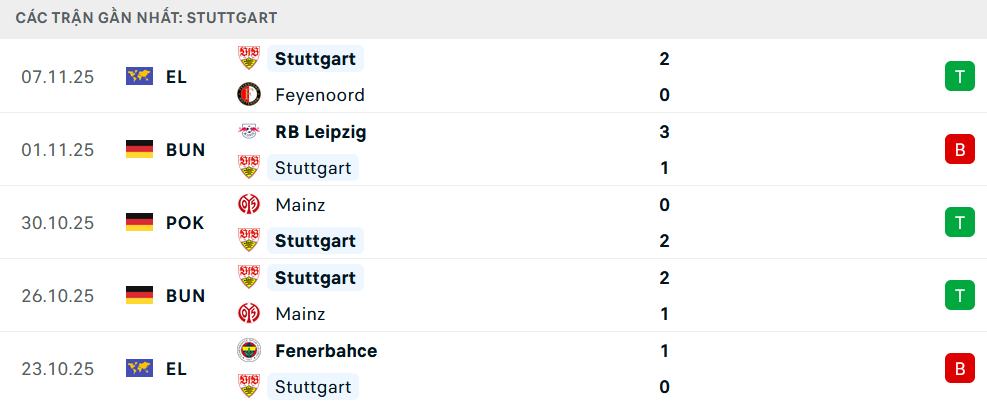Open the Feyenoord team link
The image size is (987, 402).
click(x=319, y=95)
